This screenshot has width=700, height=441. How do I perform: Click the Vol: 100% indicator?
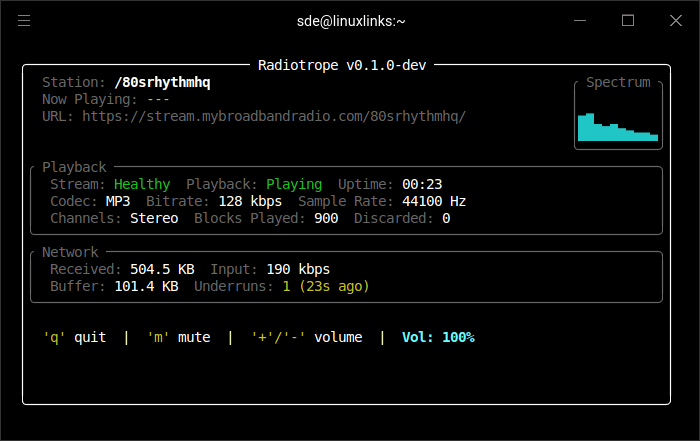438,337
